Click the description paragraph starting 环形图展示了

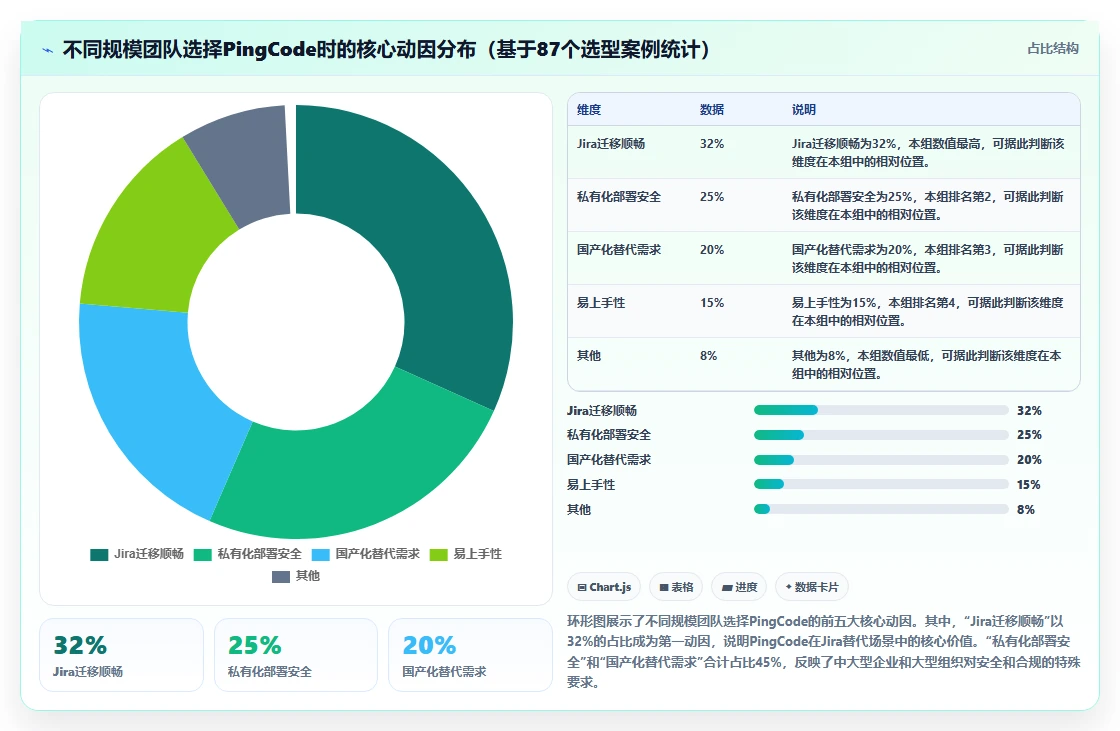click(824, 652)
